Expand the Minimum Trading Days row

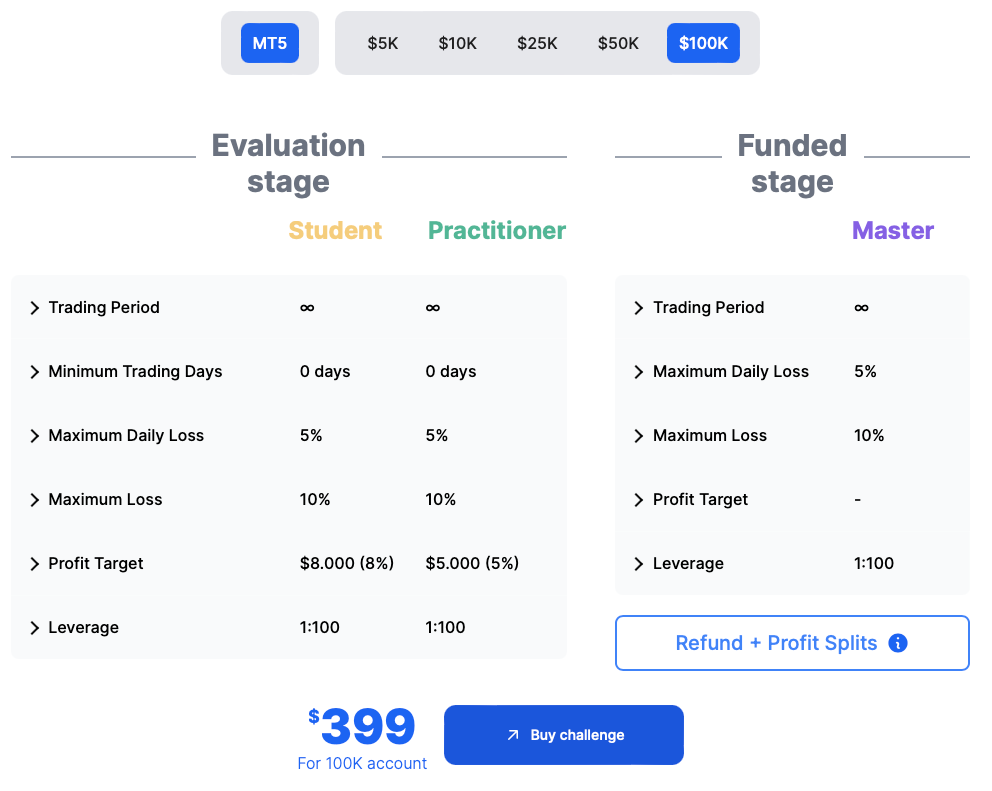[33, 371]
